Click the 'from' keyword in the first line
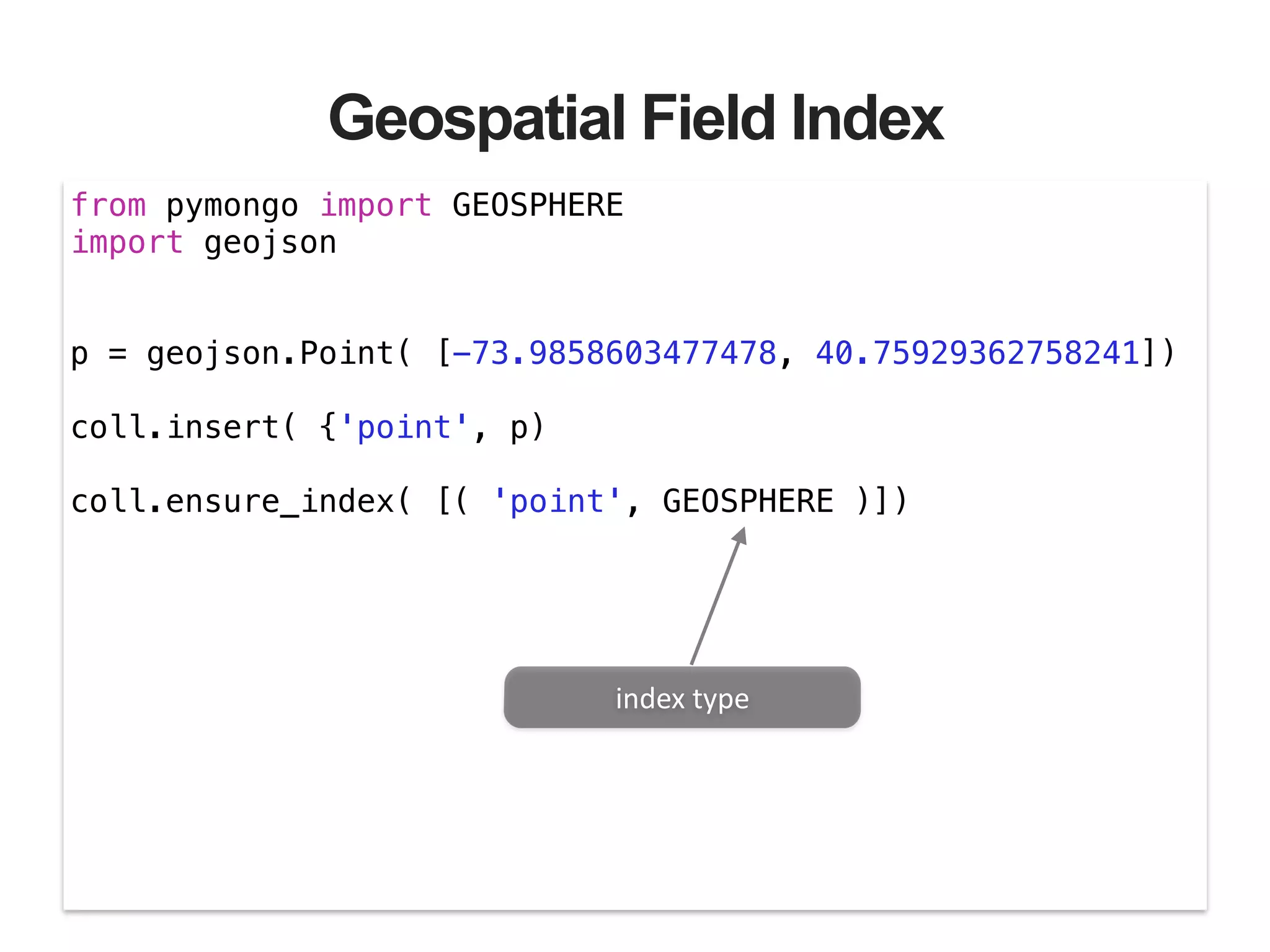This screenshot has width=1270, height=952. (x=109, y=205)
